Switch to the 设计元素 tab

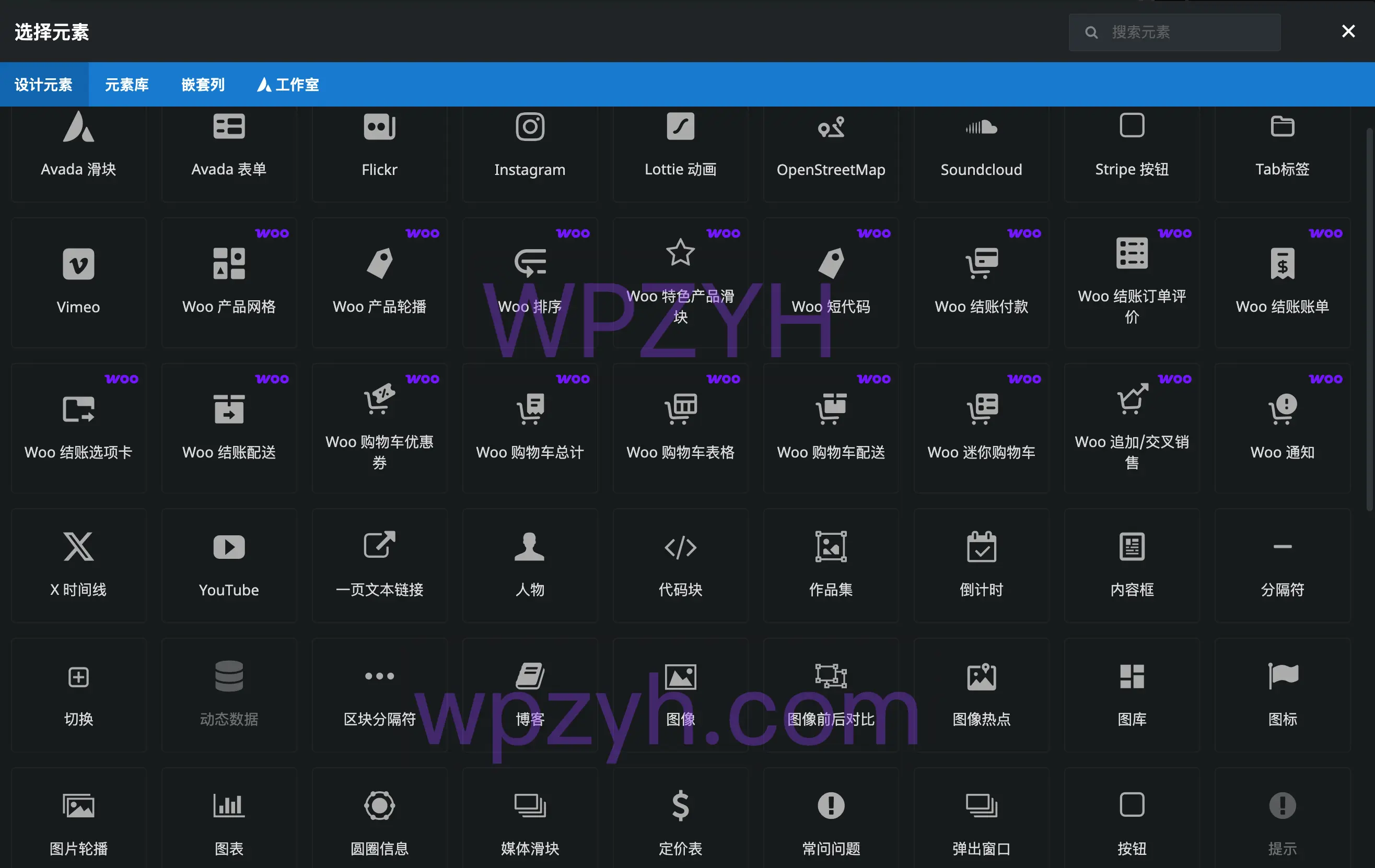(x=44, y=85)
